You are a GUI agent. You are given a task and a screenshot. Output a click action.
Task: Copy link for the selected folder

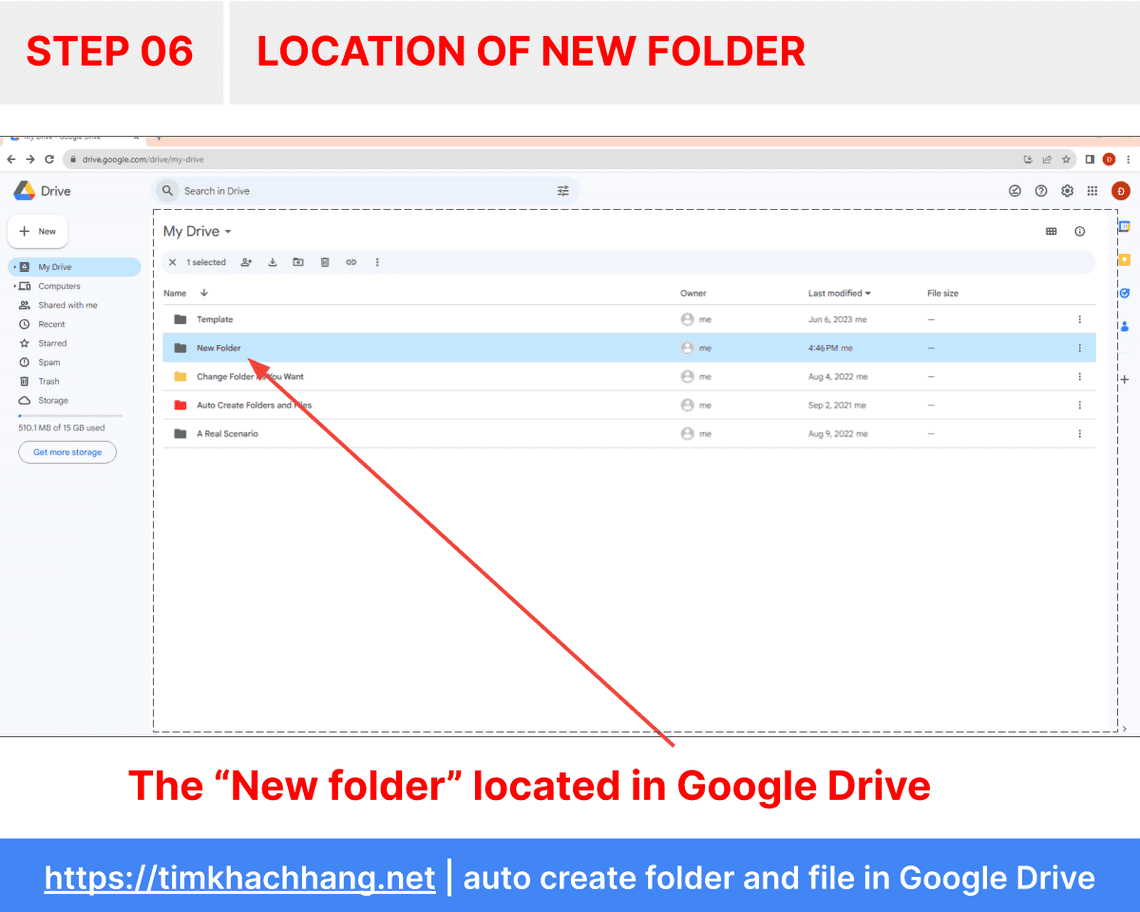351,262
